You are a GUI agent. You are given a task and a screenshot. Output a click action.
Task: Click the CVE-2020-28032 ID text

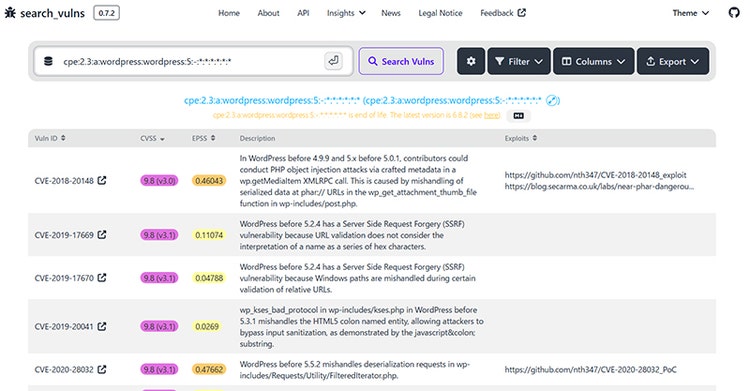point(64,369)
